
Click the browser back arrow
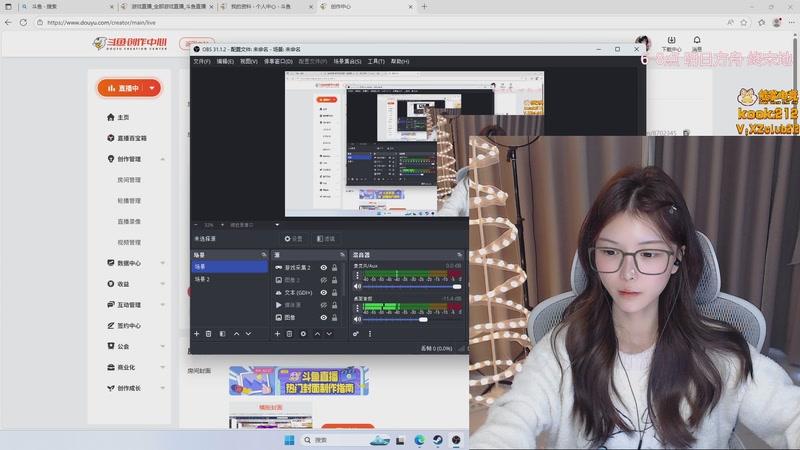(x=8, y=22)
